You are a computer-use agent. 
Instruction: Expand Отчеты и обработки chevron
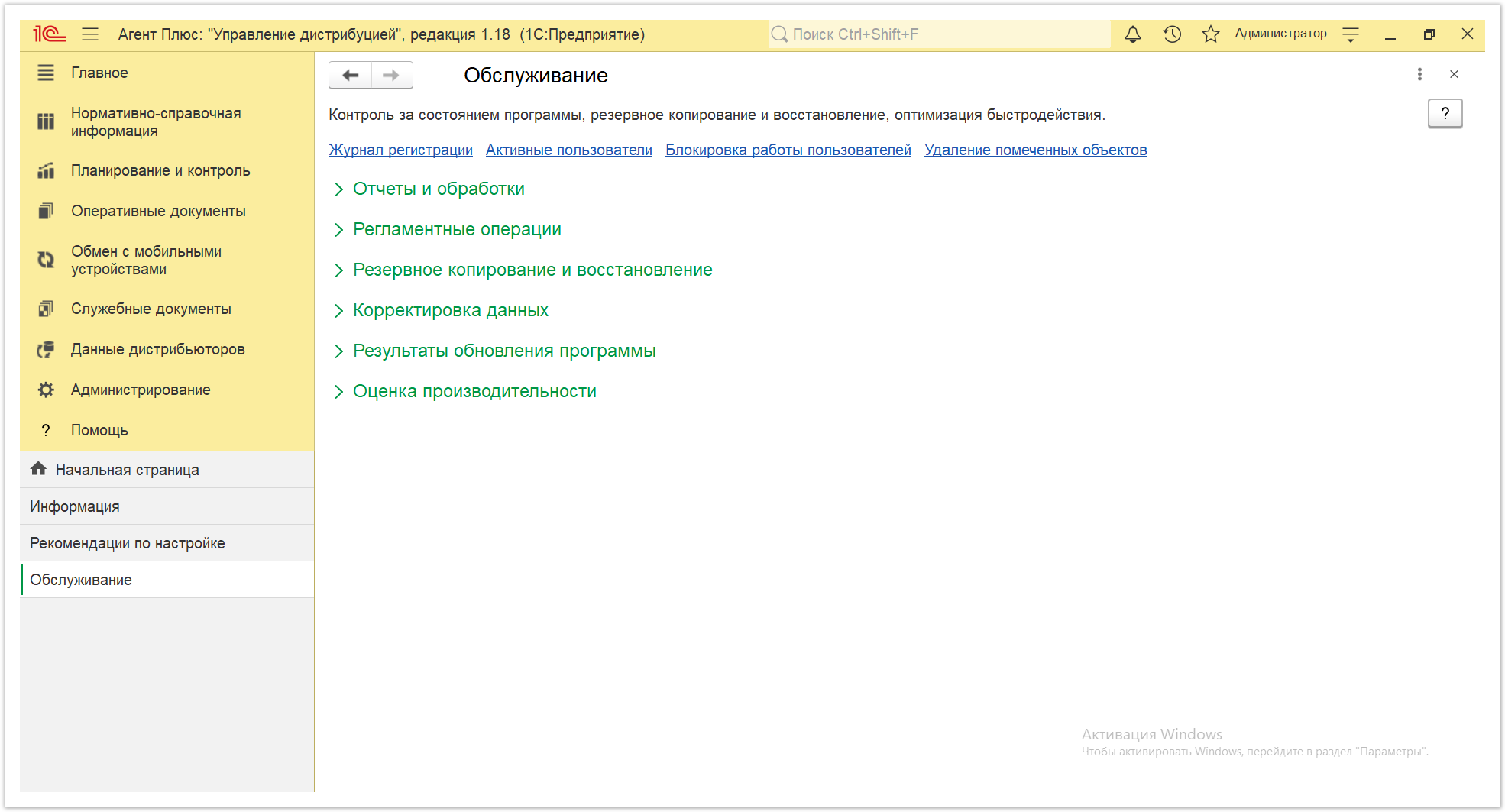click(x=338, y=189)
